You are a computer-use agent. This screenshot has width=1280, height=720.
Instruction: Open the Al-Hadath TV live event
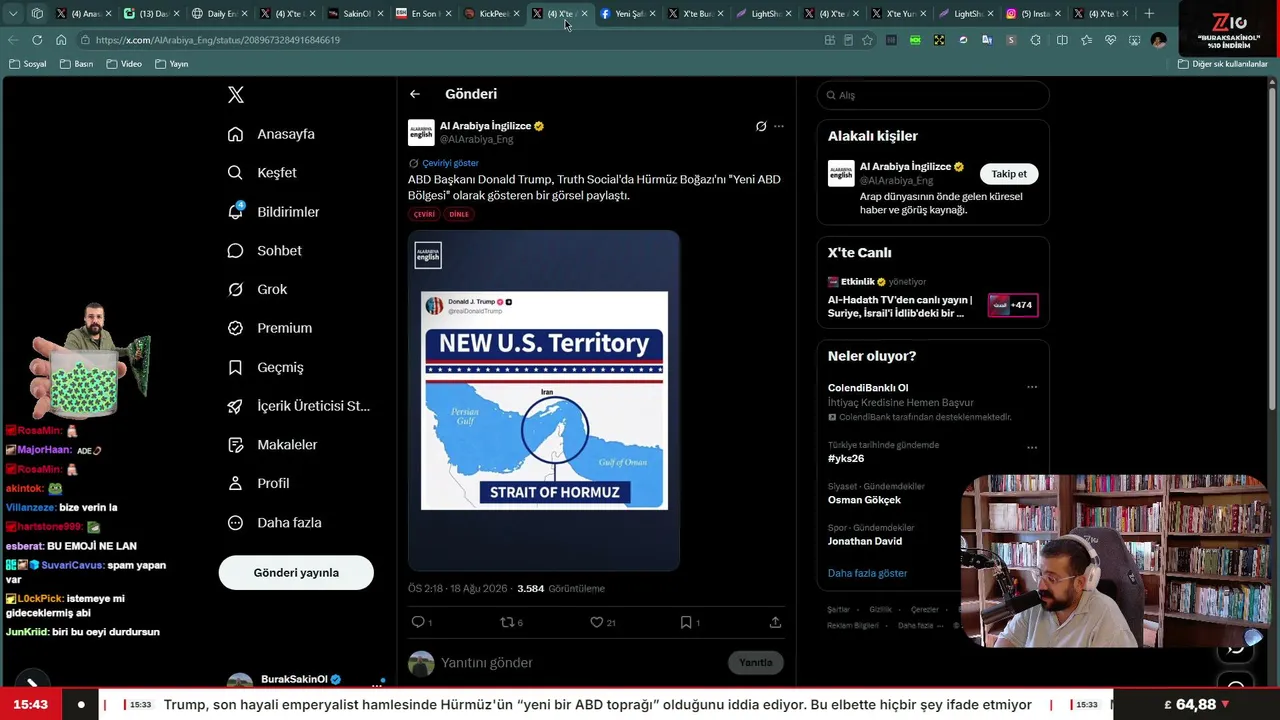tap(933, 300)
